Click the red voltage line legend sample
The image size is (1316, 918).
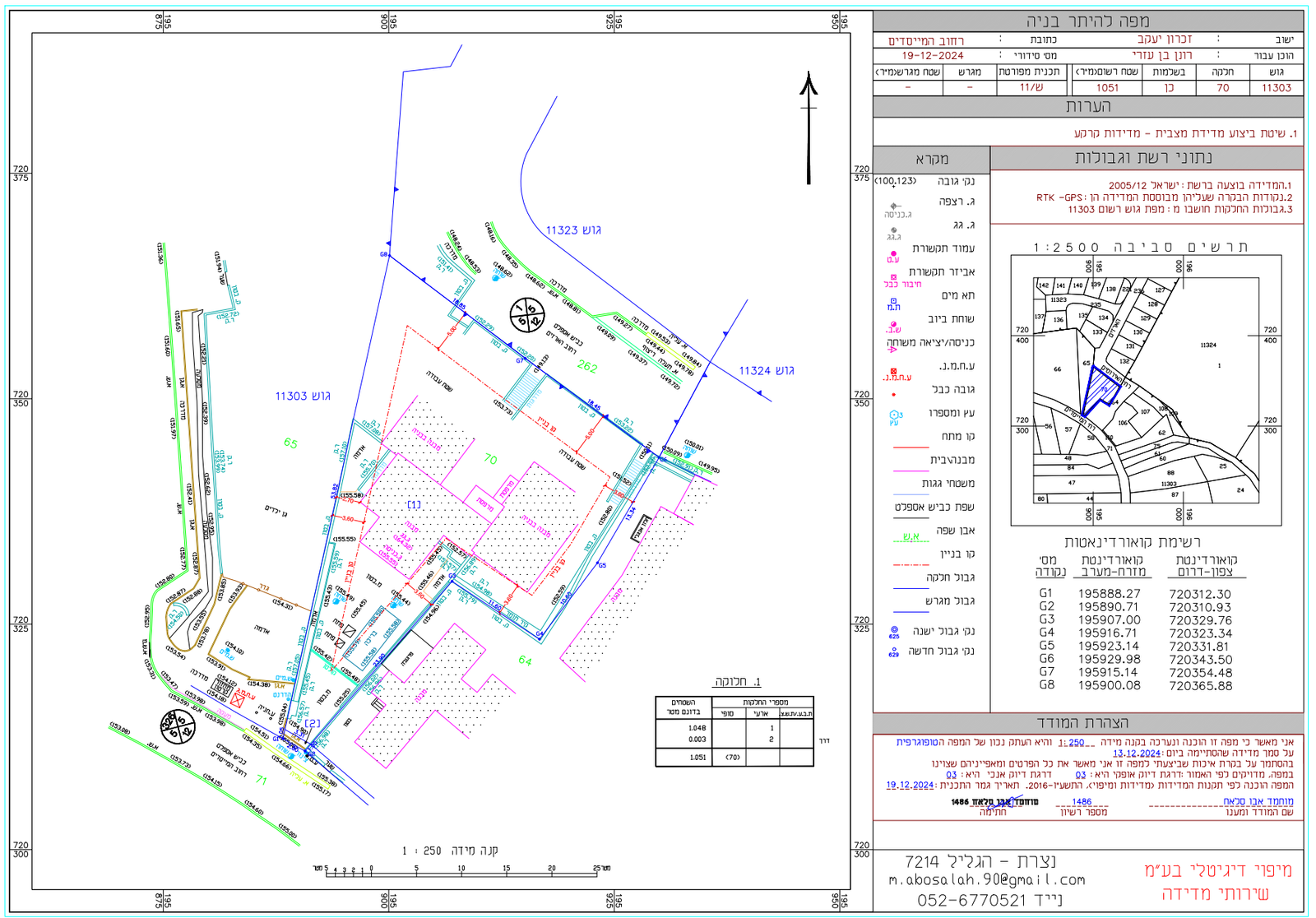point(911,447)
